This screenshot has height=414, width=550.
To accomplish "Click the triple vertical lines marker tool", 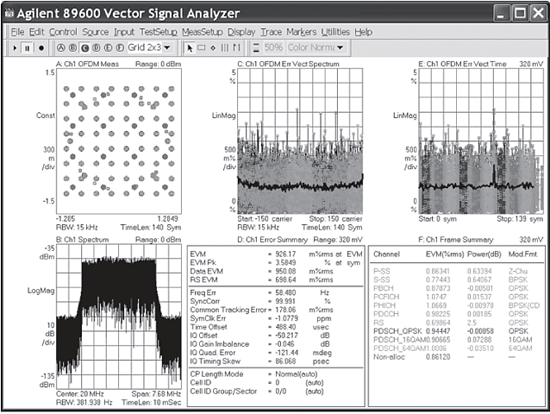I will tap(224, 48).
